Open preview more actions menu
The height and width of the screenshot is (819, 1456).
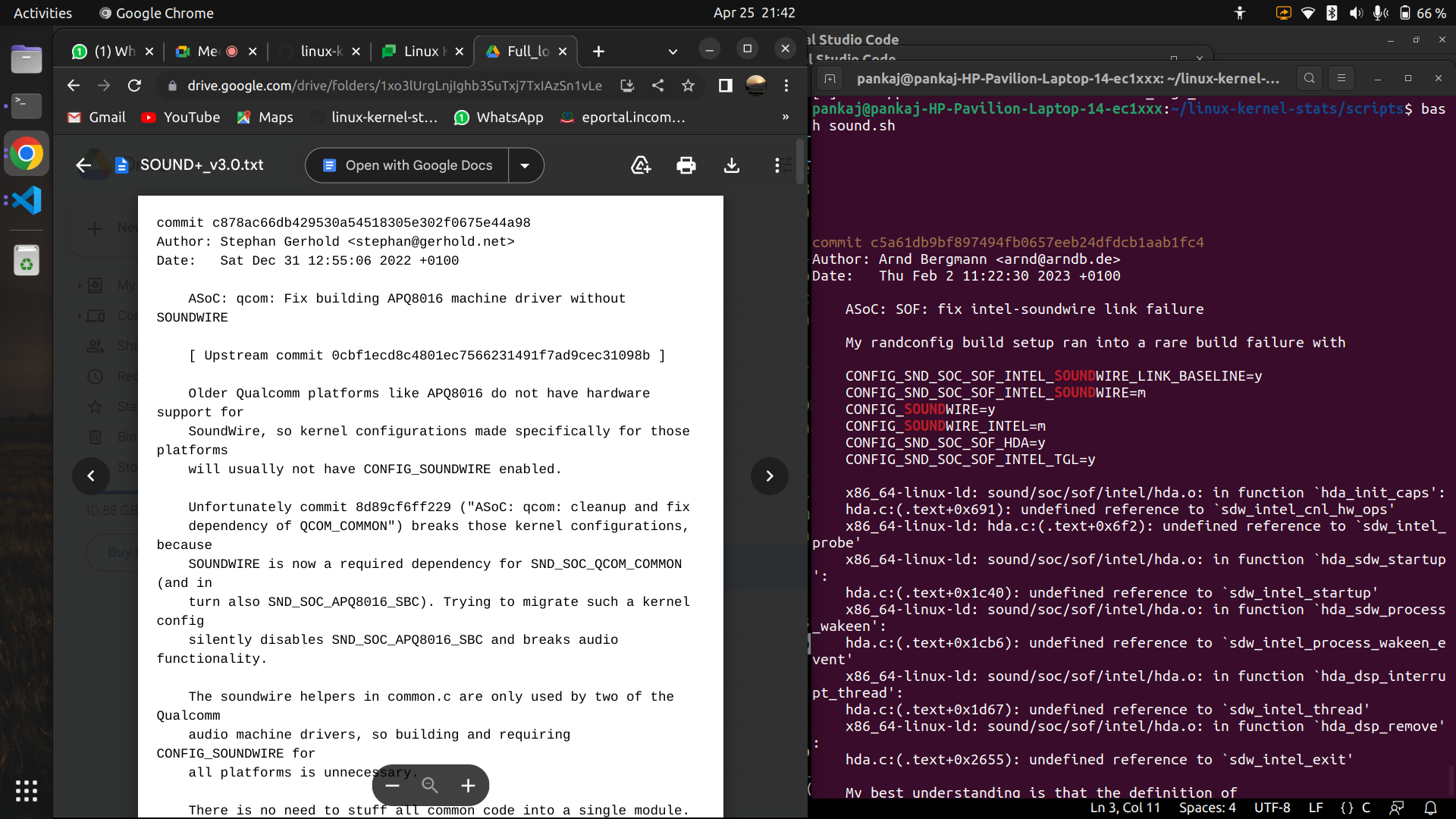[777, 165]
